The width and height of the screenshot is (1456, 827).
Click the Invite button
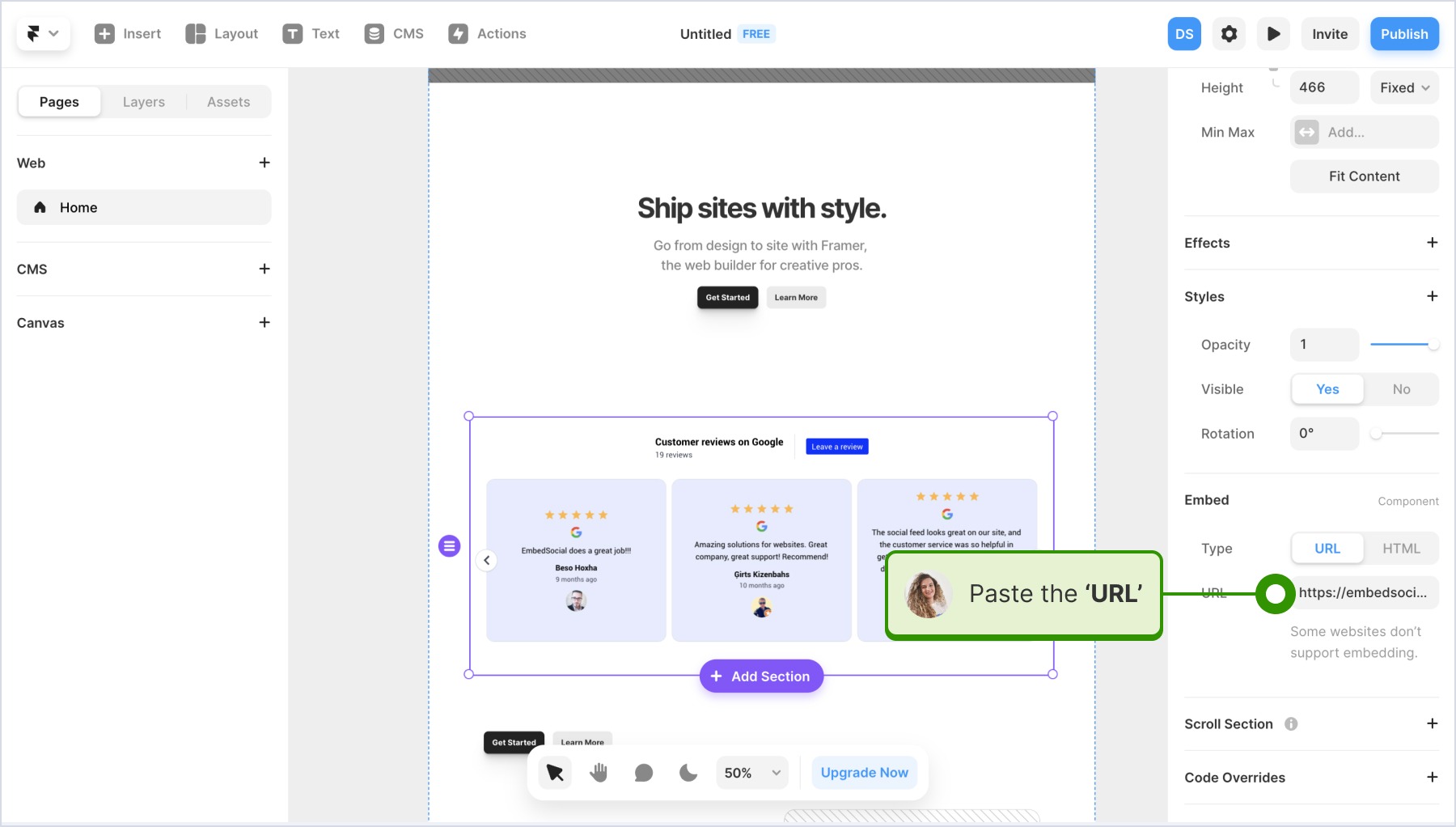coord(1330,34)
